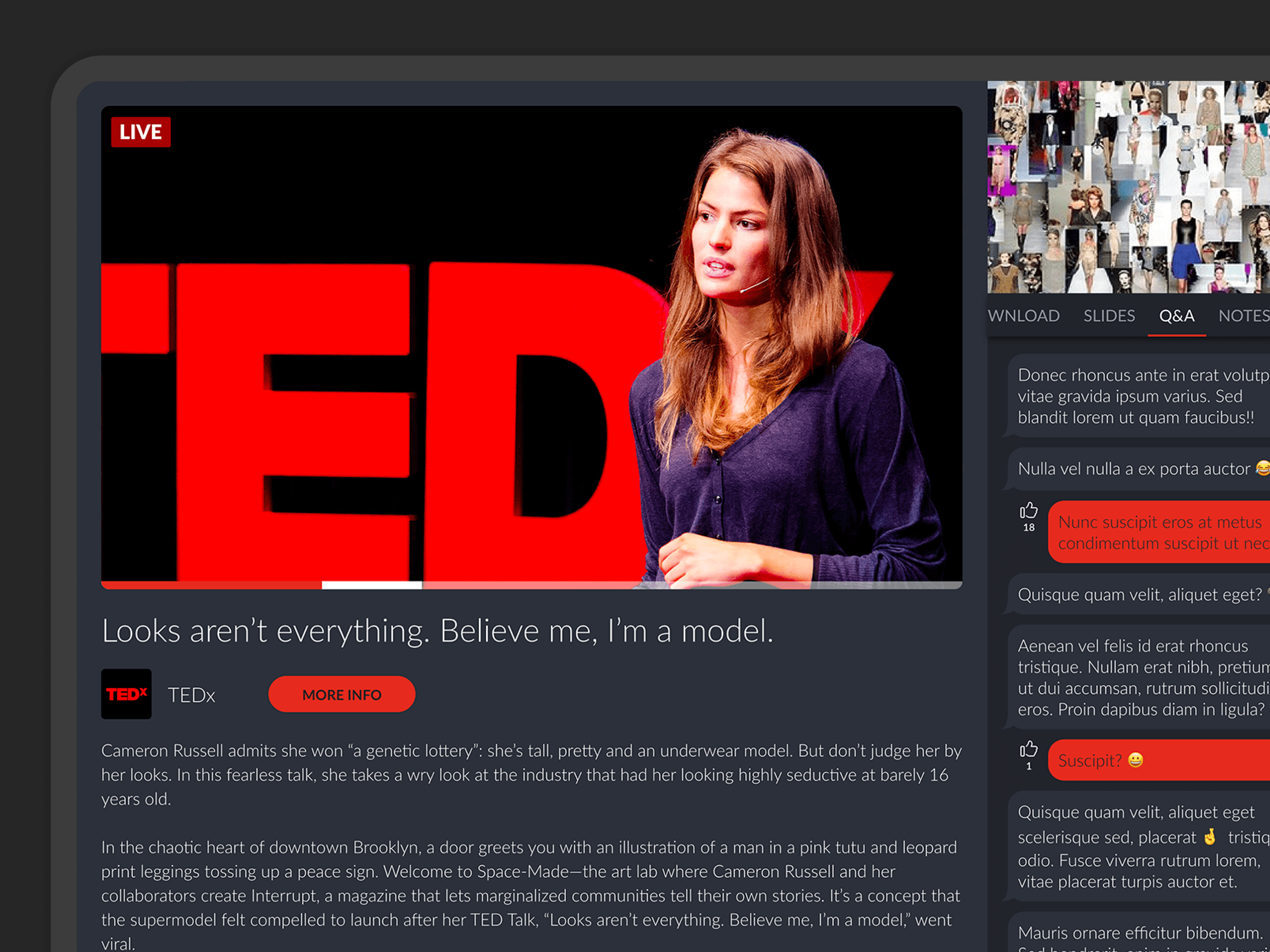This screenshot has height=952, width=1270.
Task: Open the partially hidden DOWNLOAD tab
Action: click(x=1023, y=316)
